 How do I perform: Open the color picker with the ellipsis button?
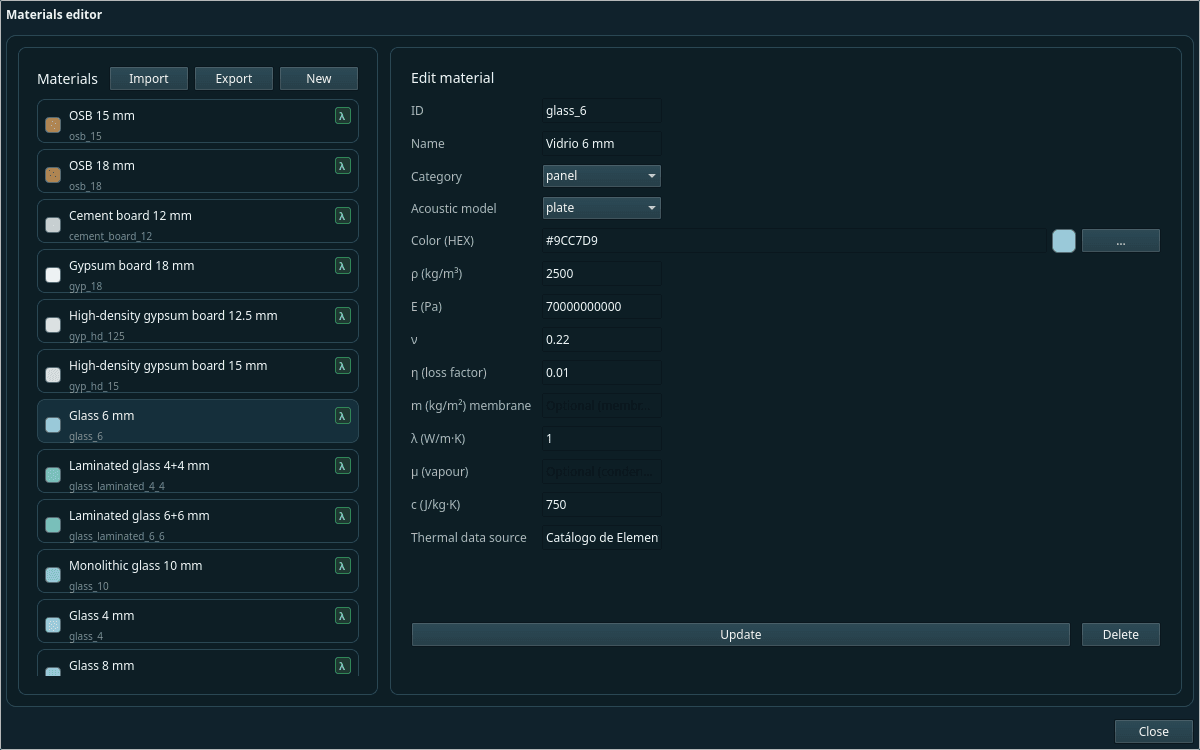pyautogui.click(x=1121, y=241)
